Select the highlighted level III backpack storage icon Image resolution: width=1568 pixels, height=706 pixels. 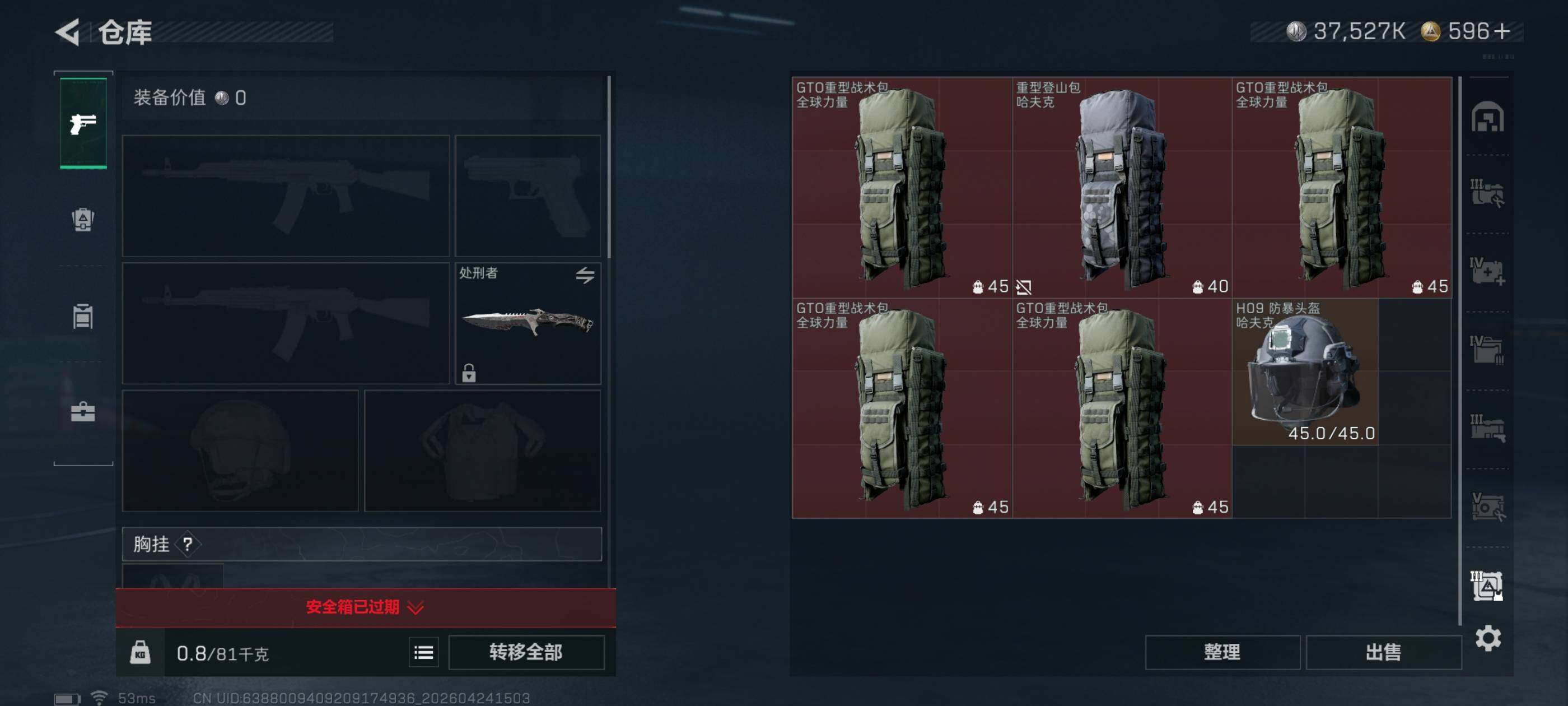[1487, 586]
